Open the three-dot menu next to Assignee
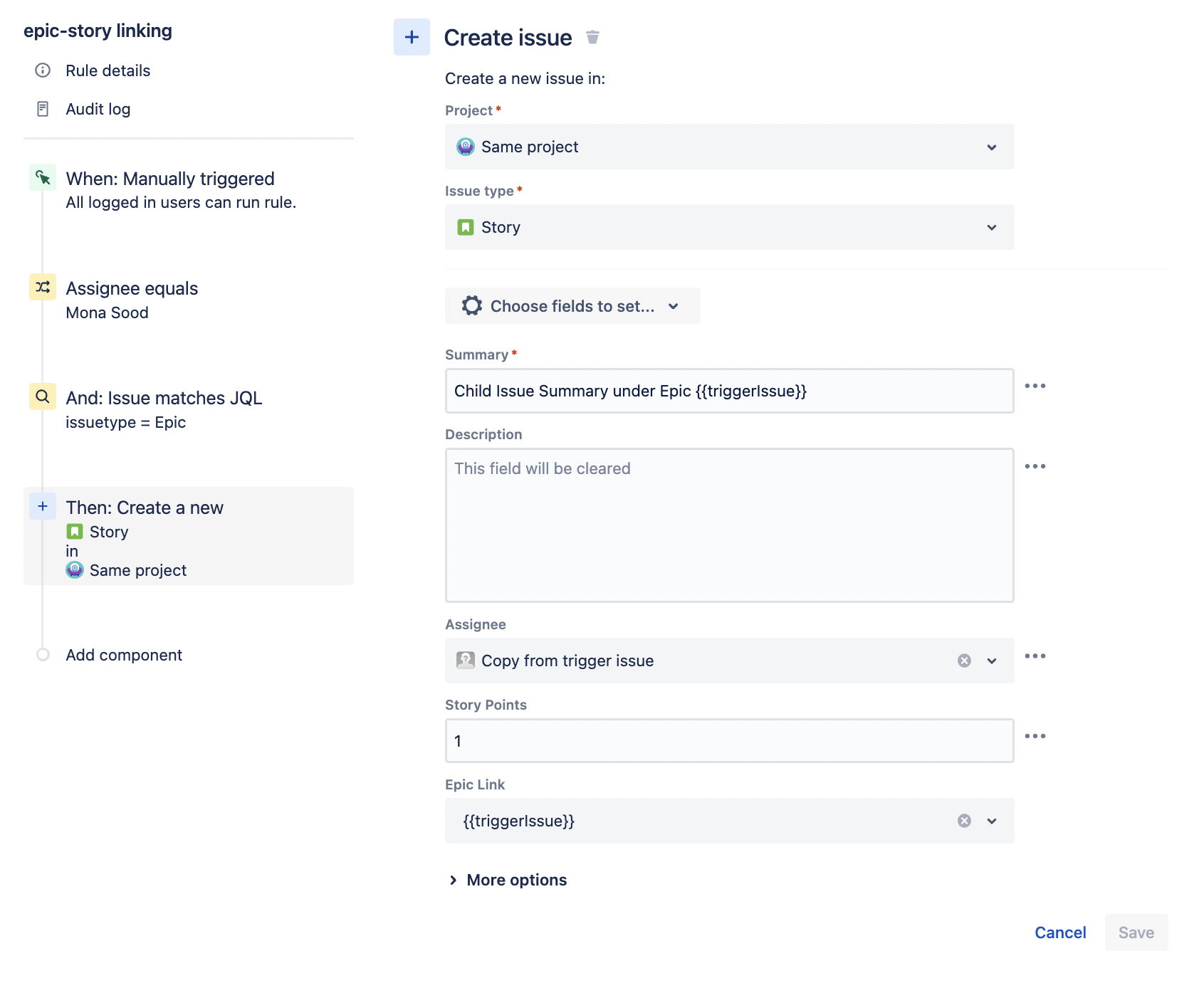The image size is (1204, 988). 1035,656
